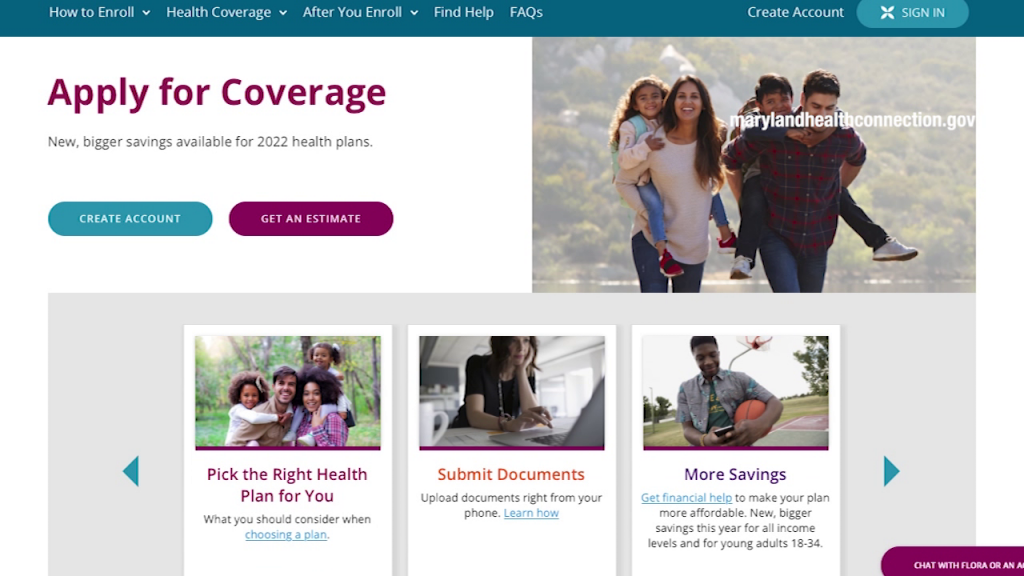Click the hero family banner image
Image resolution: width=1024 pixels, height=576 pixels.
click(x=754, y=165)
